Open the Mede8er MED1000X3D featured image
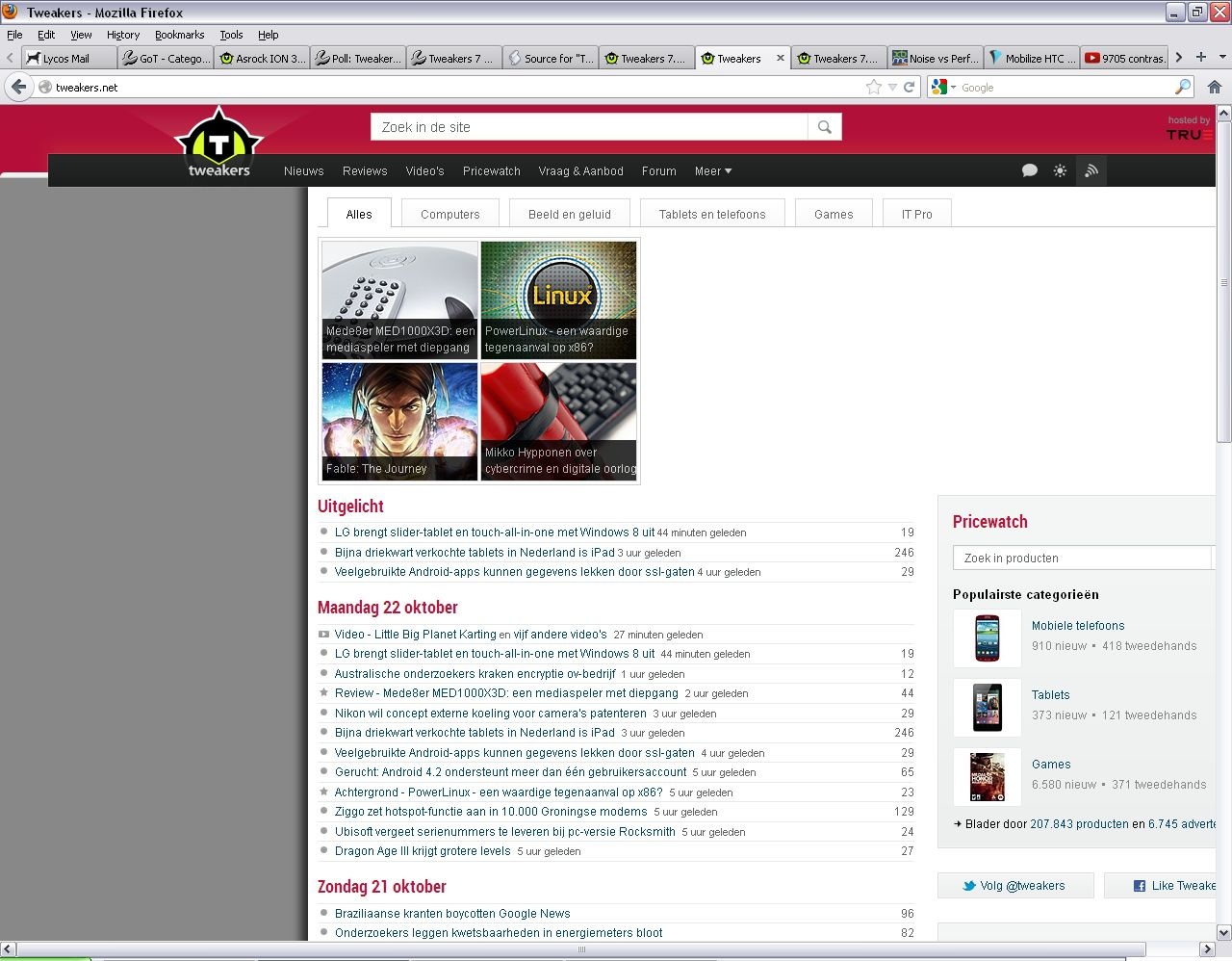The image size is (1232, 961). tap(399, 299)
